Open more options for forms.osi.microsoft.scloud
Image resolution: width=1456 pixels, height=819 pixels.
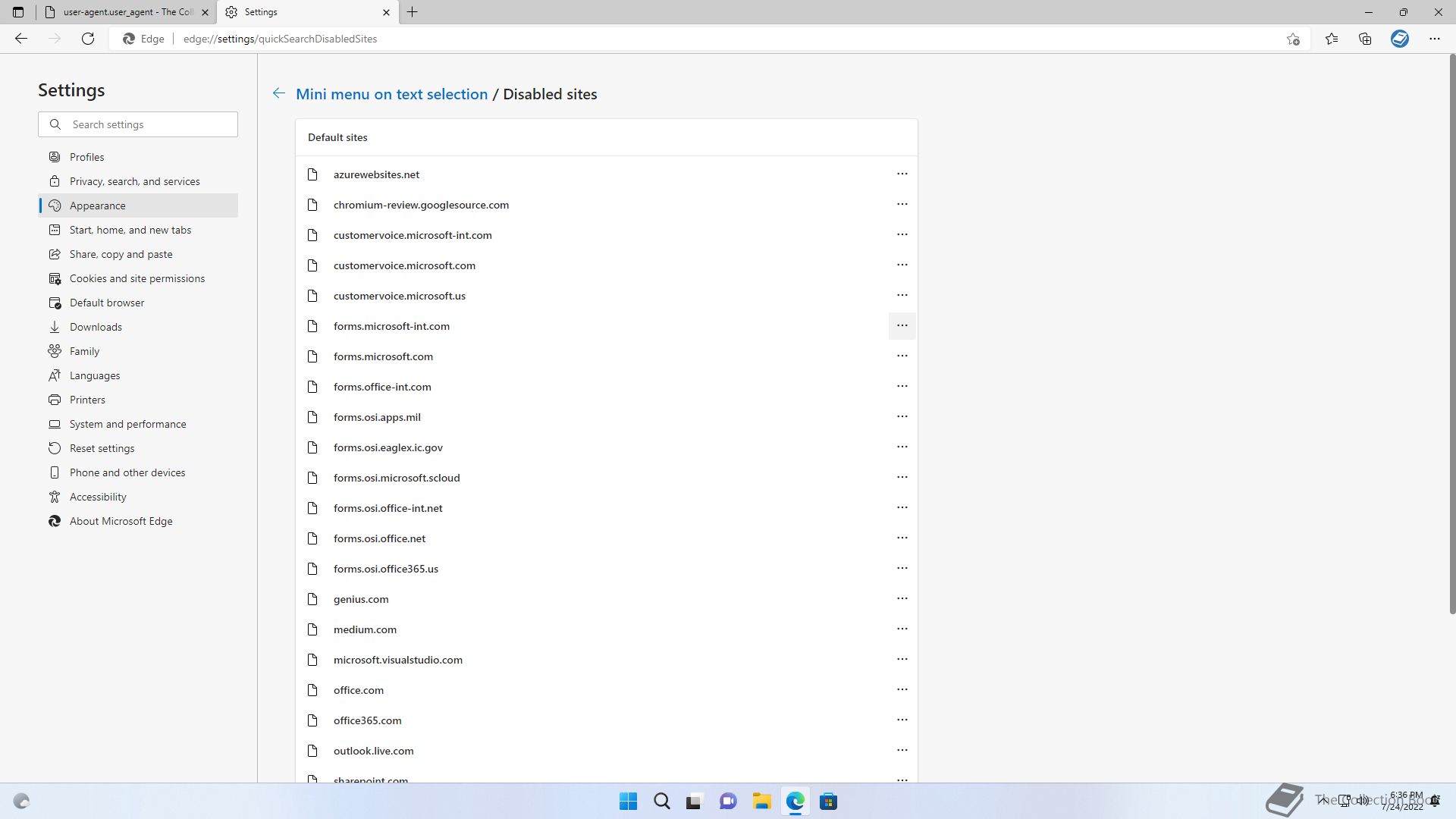[x=902, y=477]
